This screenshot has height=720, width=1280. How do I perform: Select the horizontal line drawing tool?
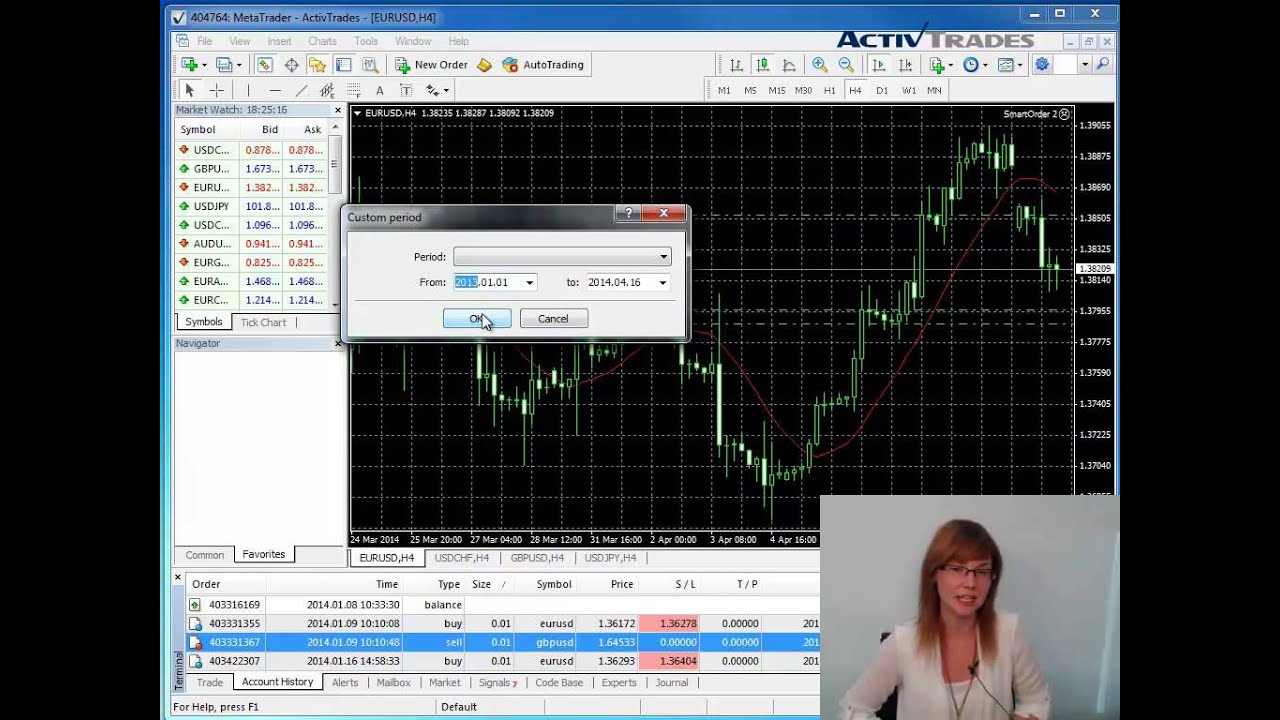pyautogui.click(x=275, y=90)
